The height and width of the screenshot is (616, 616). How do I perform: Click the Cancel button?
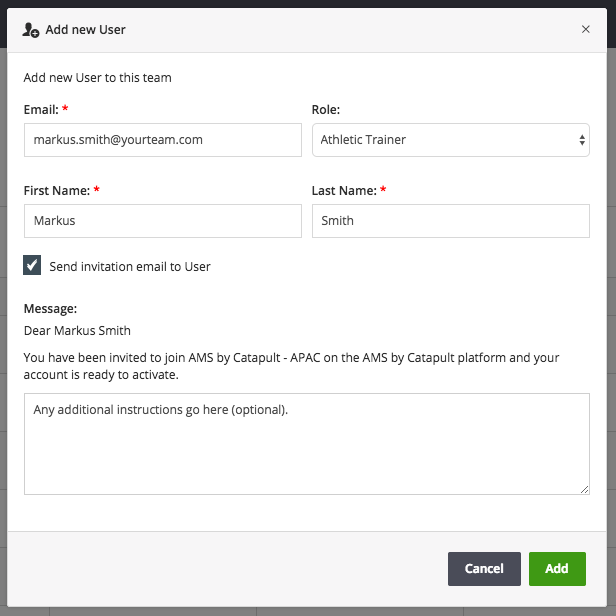coord(484,568)
